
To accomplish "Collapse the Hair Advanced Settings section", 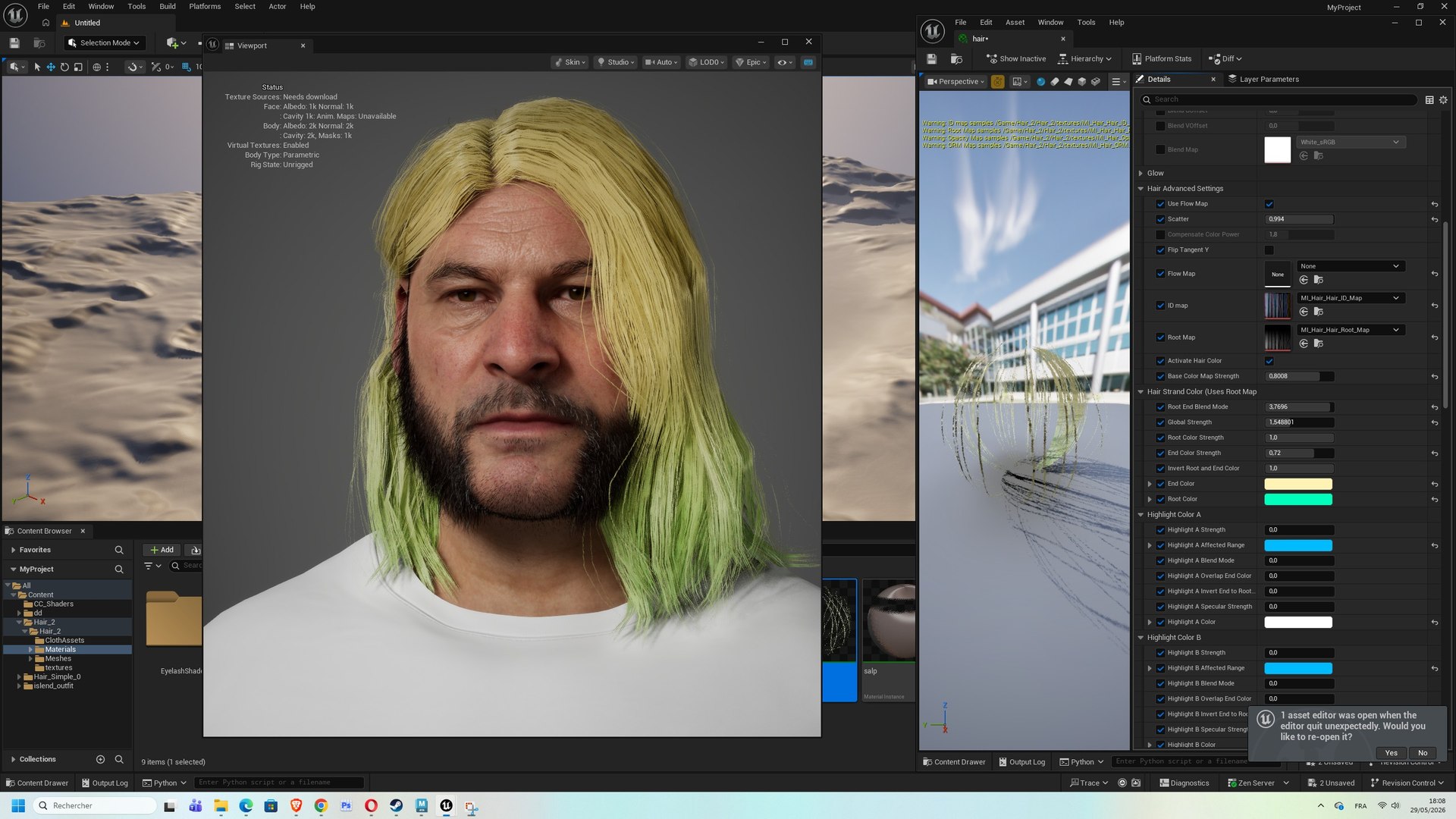I will coord(1141,189).
